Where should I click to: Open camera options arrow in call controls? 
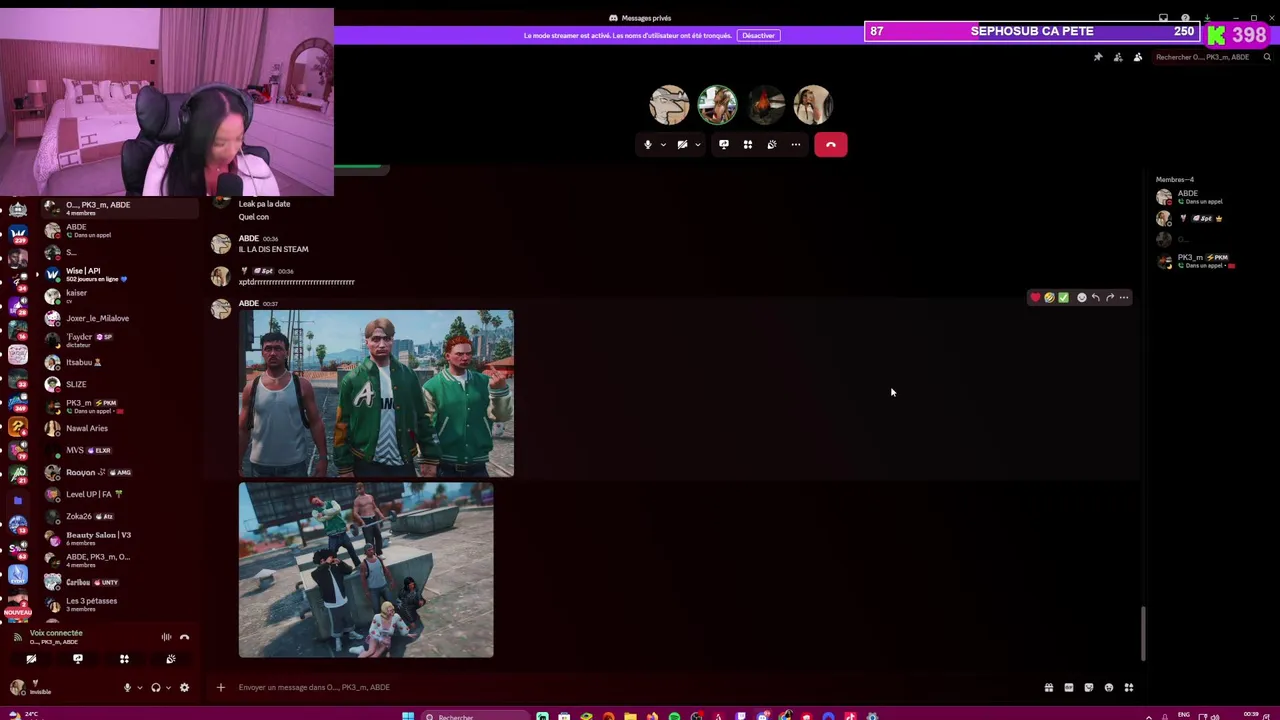[697, 144]
